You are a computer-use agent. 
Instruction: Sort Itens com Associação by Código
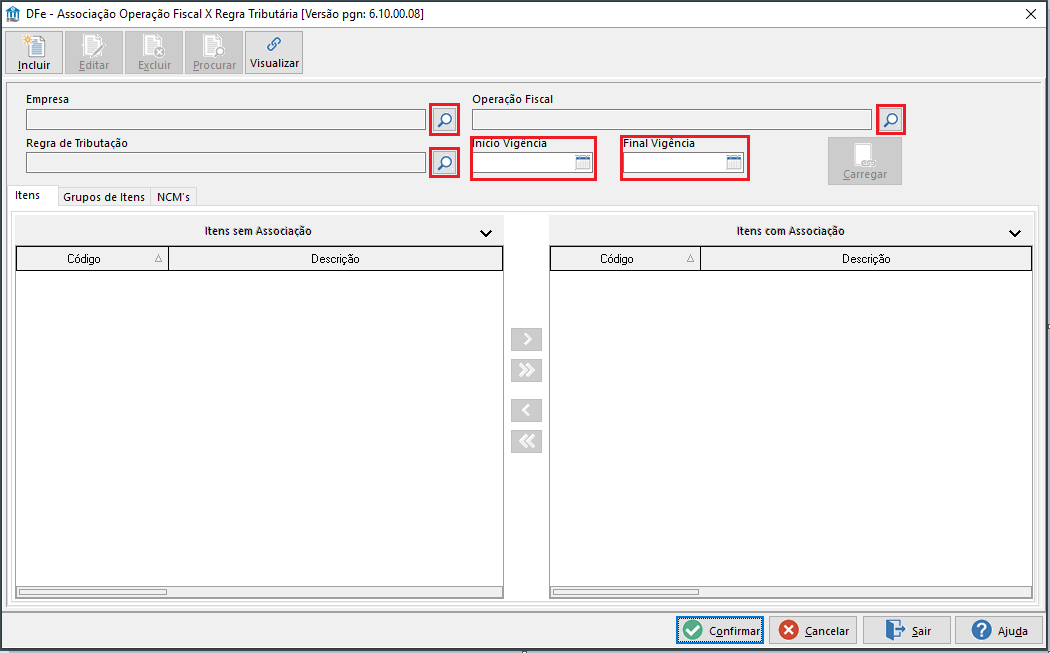click(x=625, y=259)
